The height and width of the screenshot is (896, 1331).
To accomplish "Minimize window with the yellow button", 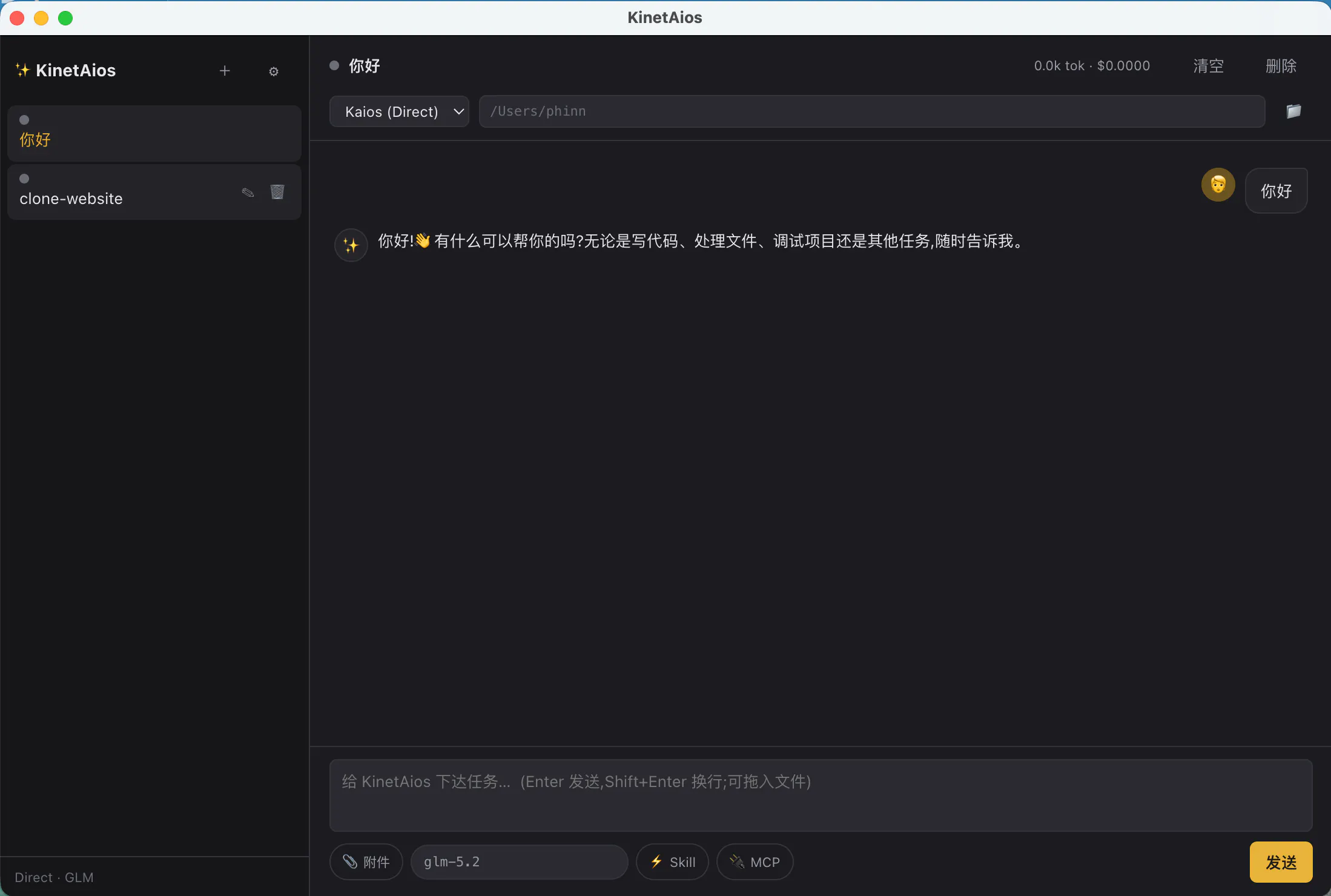I will click(x=41, y=18).
